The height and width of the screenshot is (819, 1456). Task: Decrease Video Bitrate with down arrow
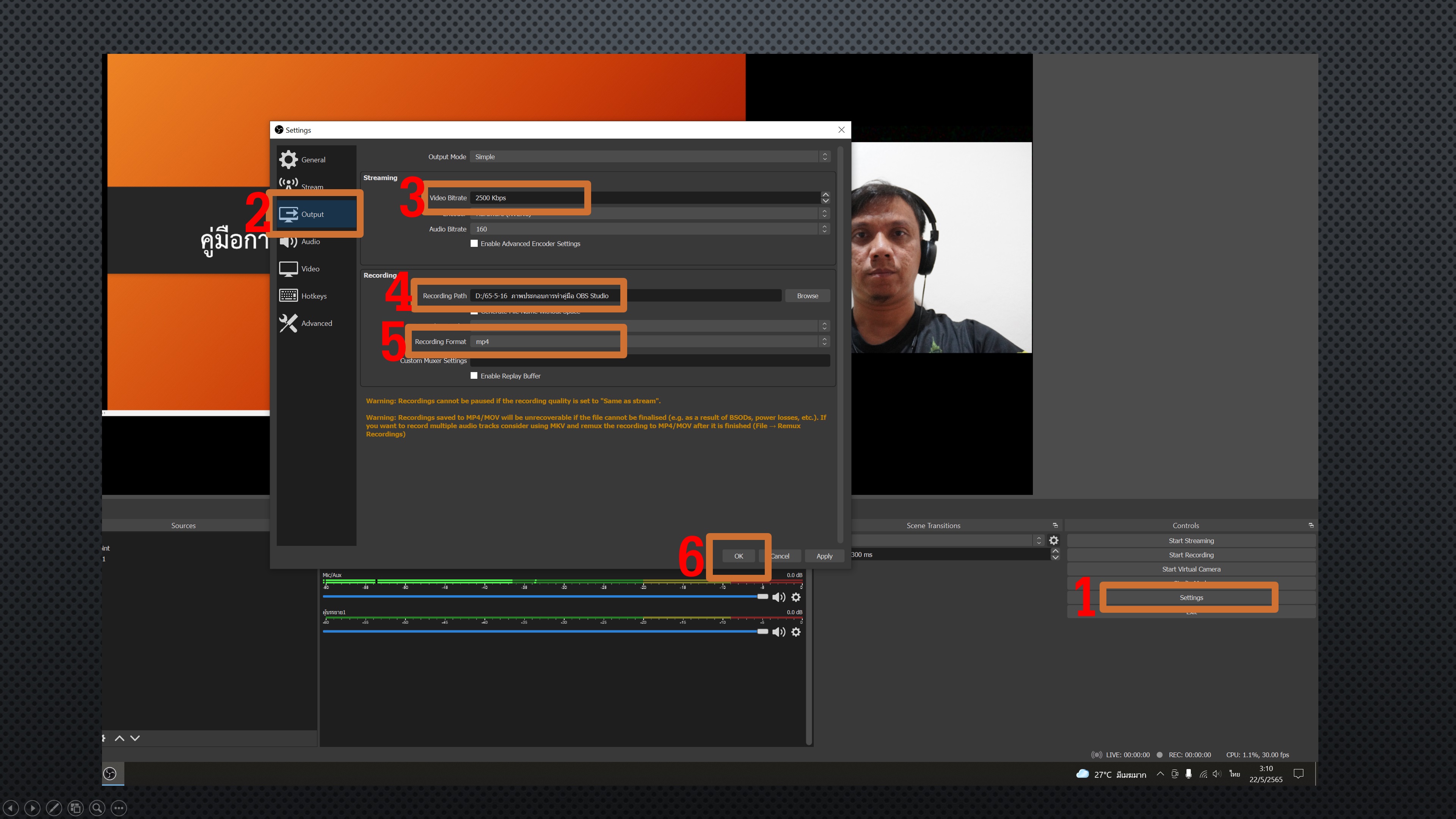click(x=825, y=201)
